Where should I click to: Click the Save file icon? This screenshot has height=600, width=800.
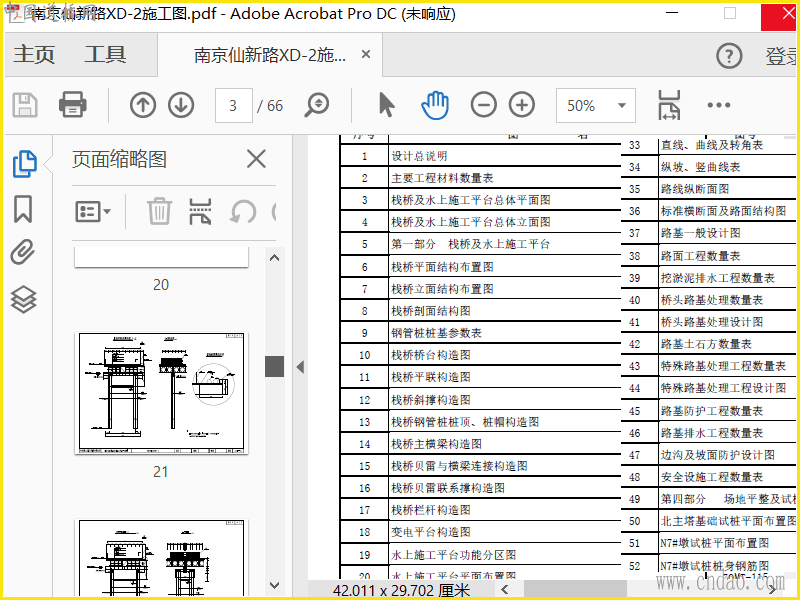click(24, 105)
